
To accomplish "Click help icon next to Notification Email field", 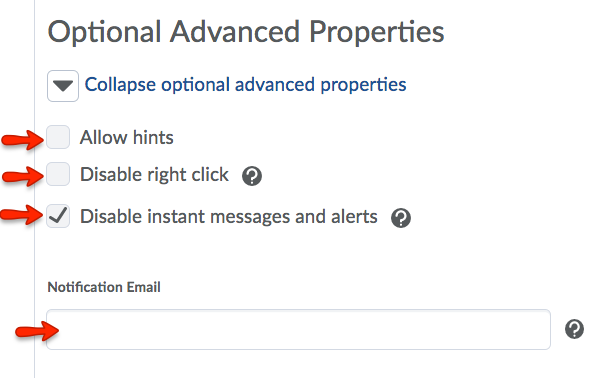I will click(x=574, y=329).
